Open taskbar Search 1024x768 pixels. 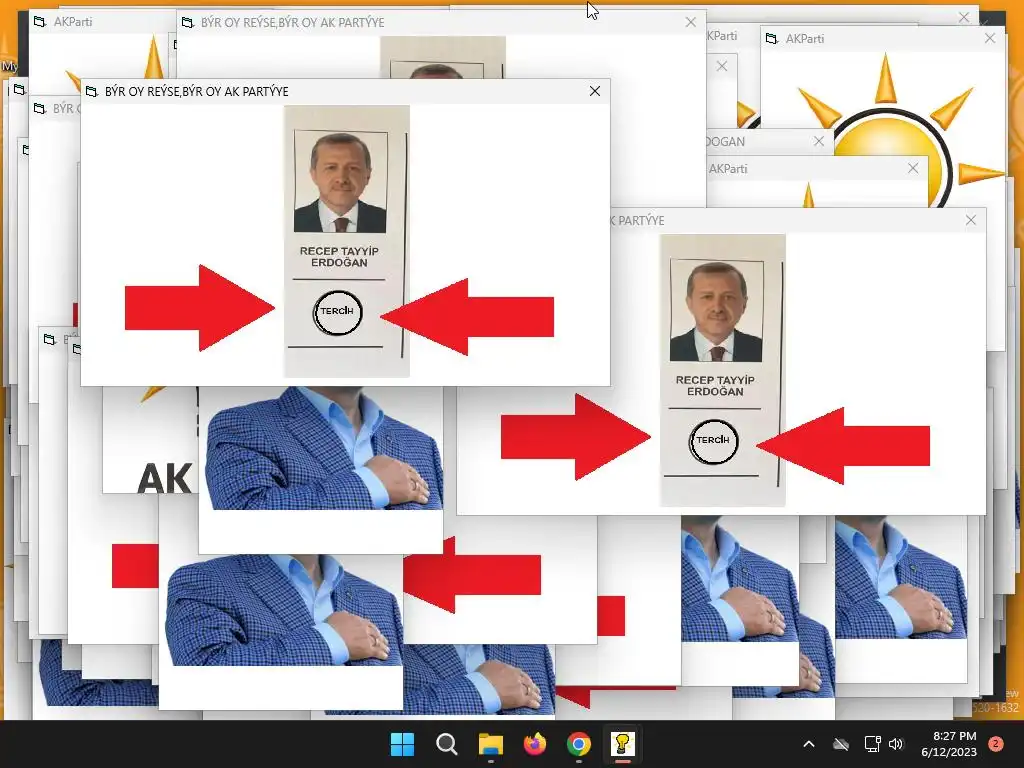tap(447, 744)
